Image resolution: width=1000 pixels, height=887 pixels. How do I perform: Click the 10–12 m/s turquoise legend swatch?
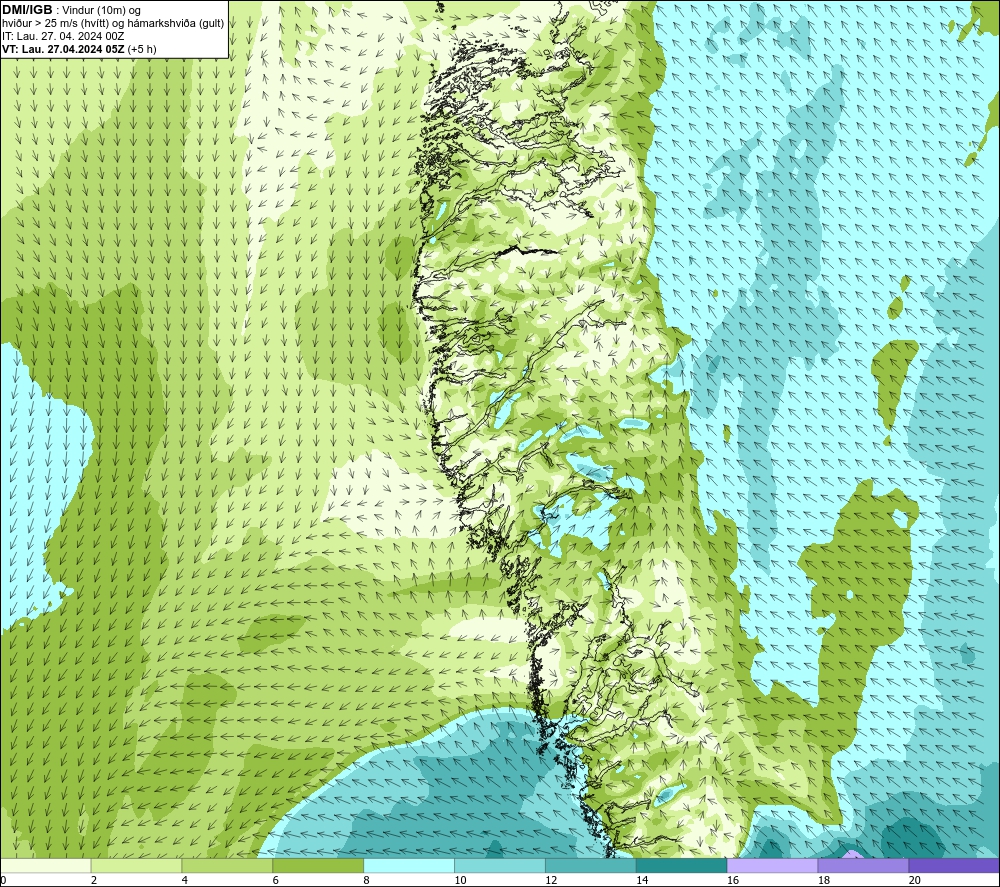pos(500,866)
